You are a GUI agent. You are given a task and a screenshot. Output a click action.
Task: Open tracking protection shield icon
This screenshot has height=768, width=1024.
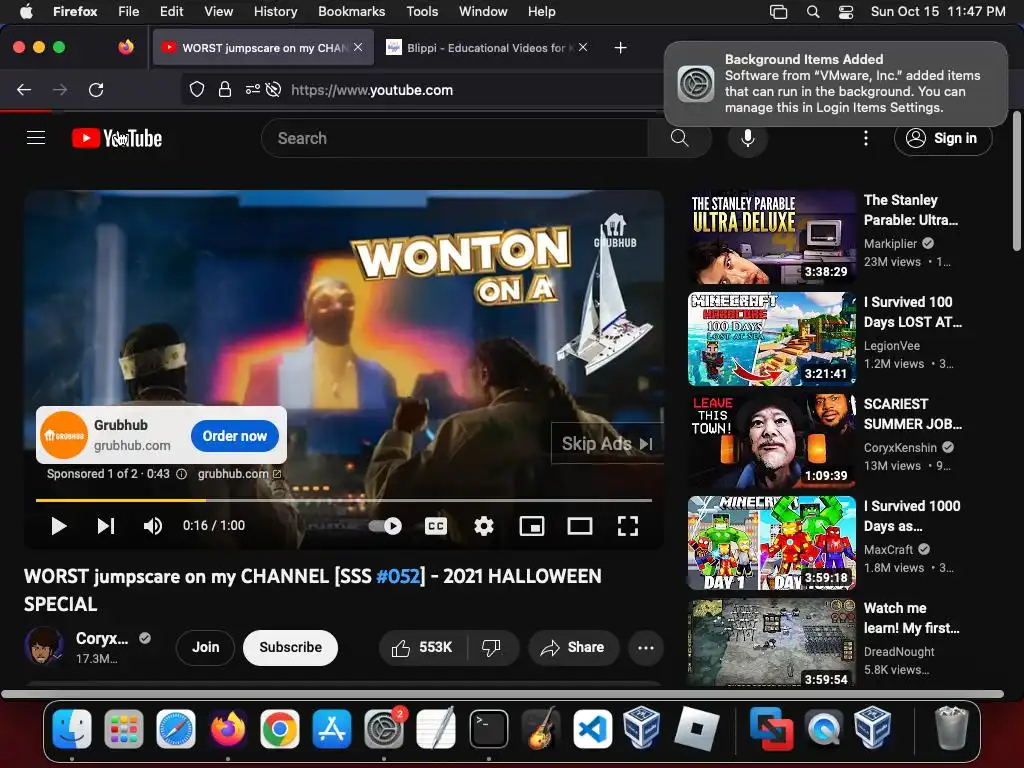[x=197, y=89]
